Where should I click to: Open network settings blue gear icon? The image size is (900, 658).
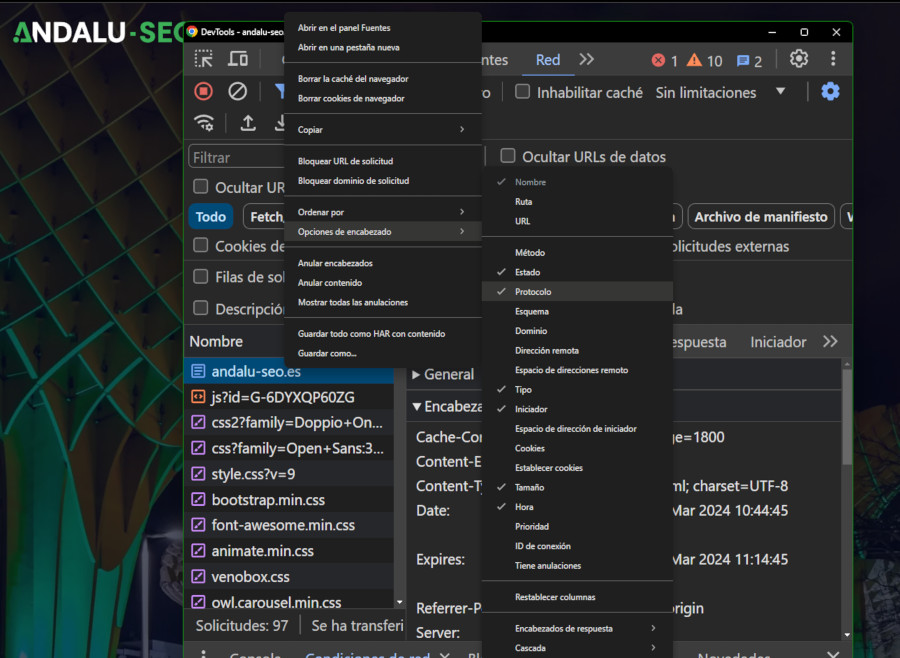(830, 92)
